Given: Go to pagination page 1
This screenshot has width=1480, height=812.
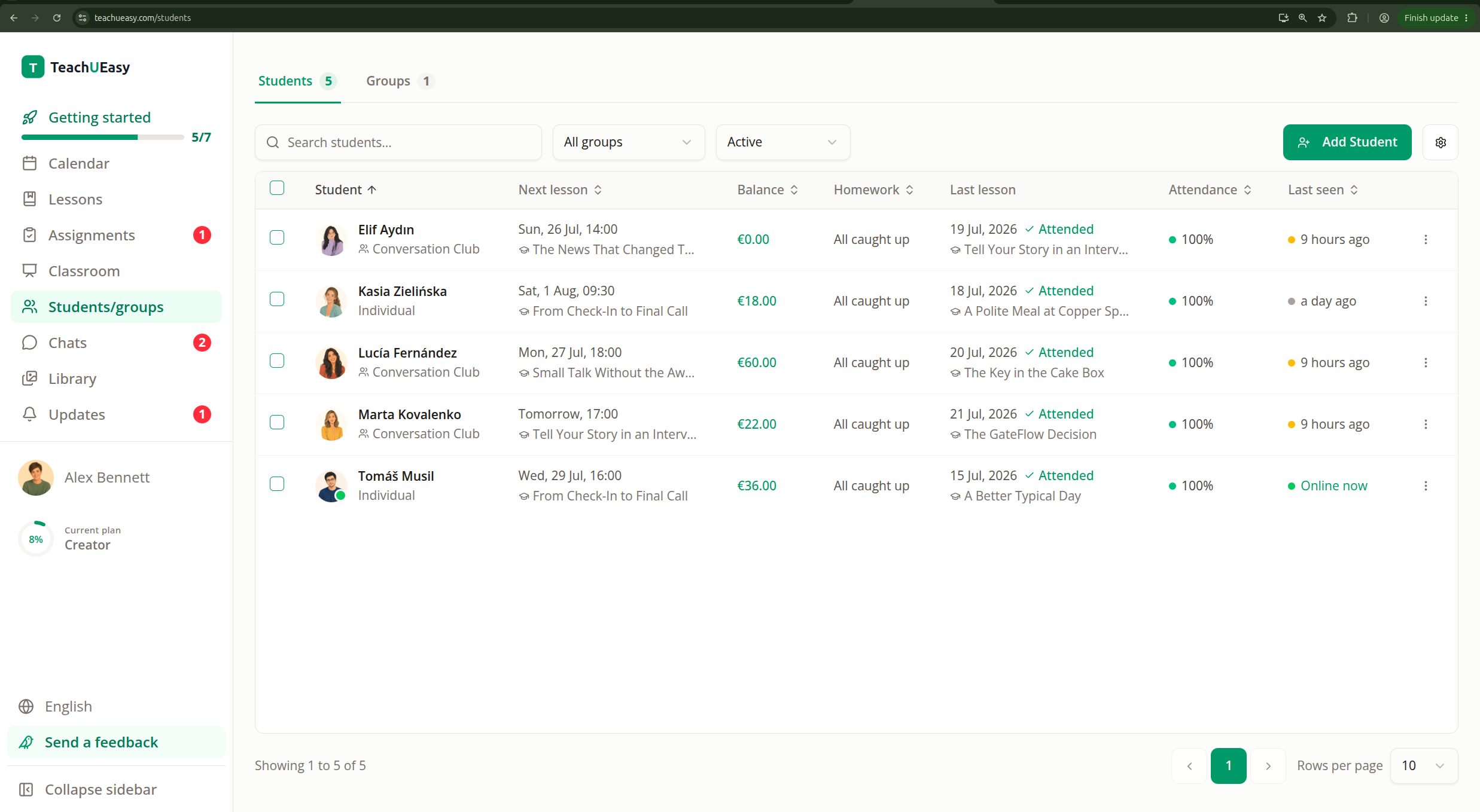Looking at the screenshot, I should click(1228, 765).
